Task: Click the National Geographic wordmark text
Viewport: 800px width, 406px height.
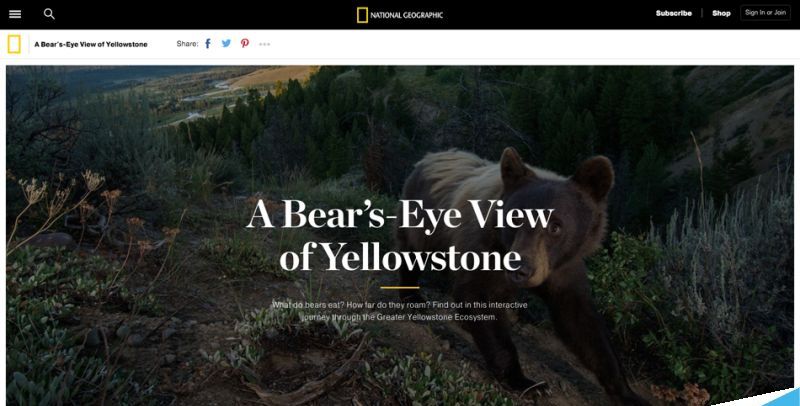Action: coord(407,15)
